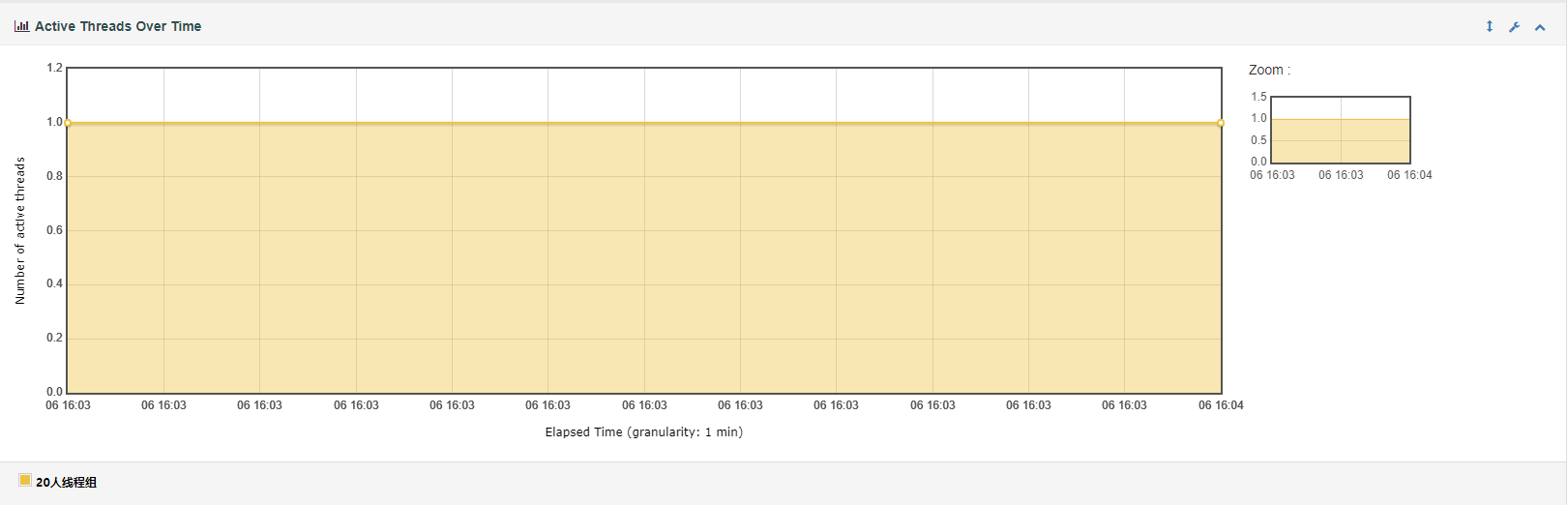Viewport: 1568px width, 505px height.
Task: Collapse the Active Threads Over Time panel
Action: coord(1540,27)
